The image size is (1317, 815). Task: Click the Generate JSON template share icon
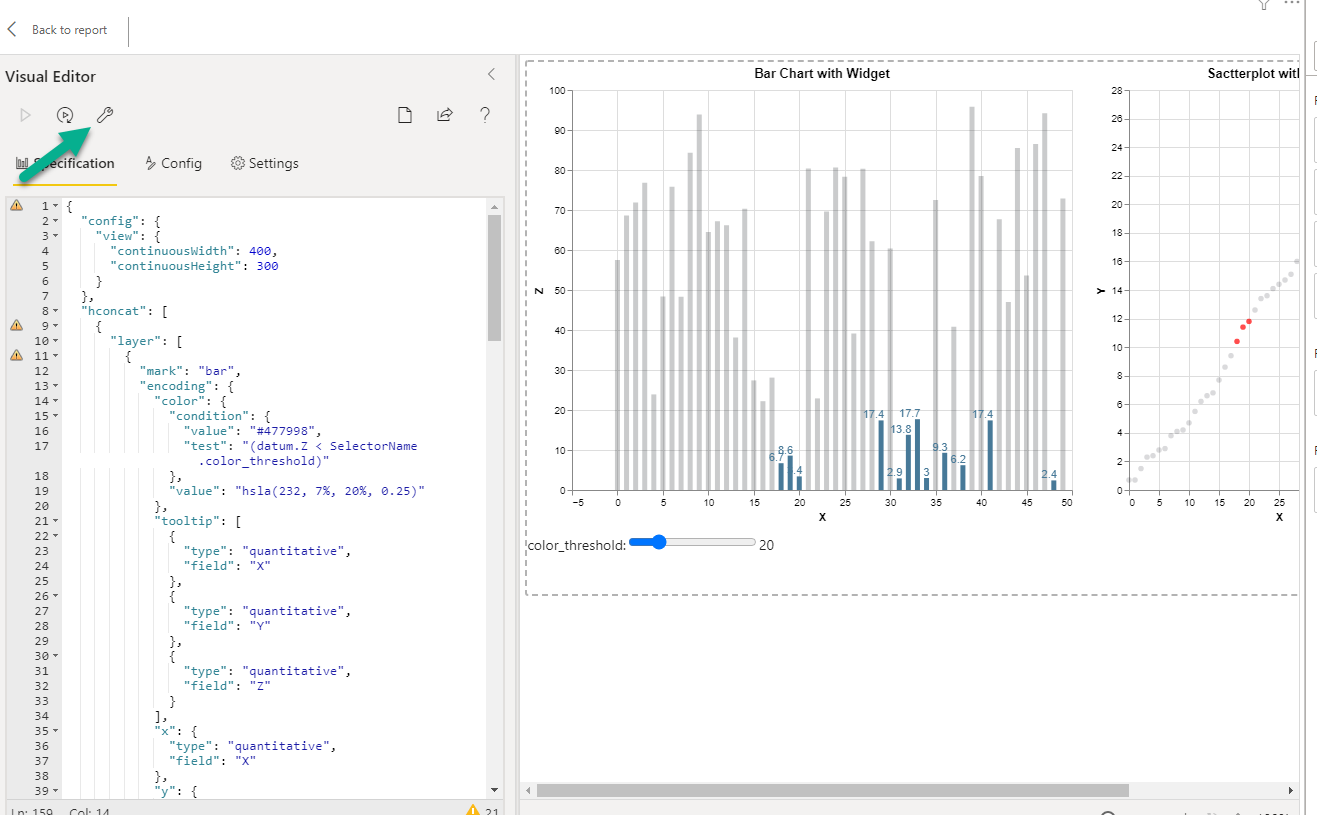click(x=445, y=115)
